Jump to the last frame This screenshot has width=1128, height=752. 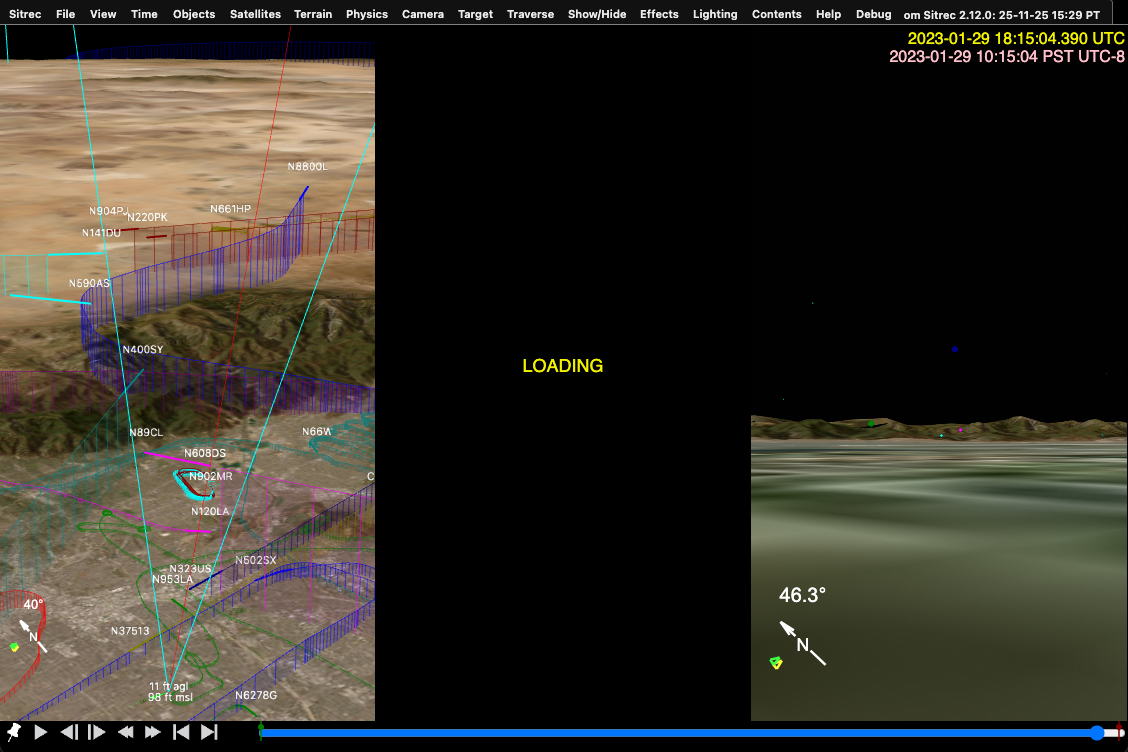[x=208, y=732]
